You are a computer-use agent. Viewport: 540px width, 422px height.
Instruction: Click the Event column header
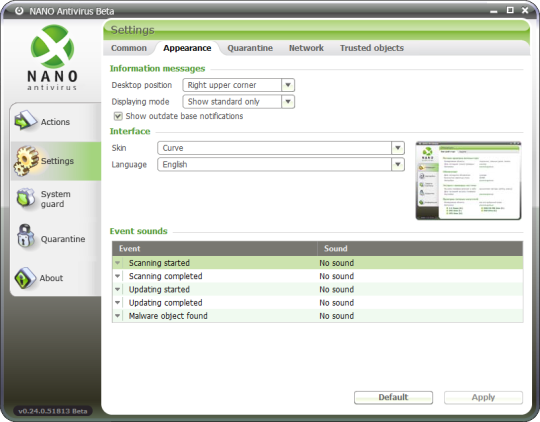(x=215, y=248)
